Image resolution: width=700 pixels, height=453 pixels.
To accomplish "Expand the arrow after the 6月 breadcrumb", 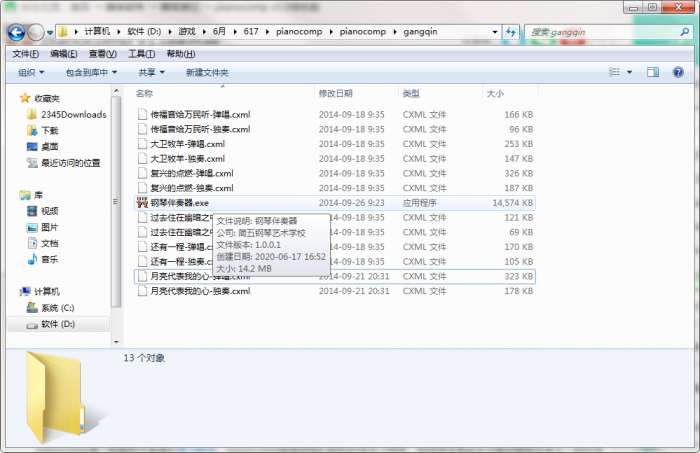I will pos(235,32).
